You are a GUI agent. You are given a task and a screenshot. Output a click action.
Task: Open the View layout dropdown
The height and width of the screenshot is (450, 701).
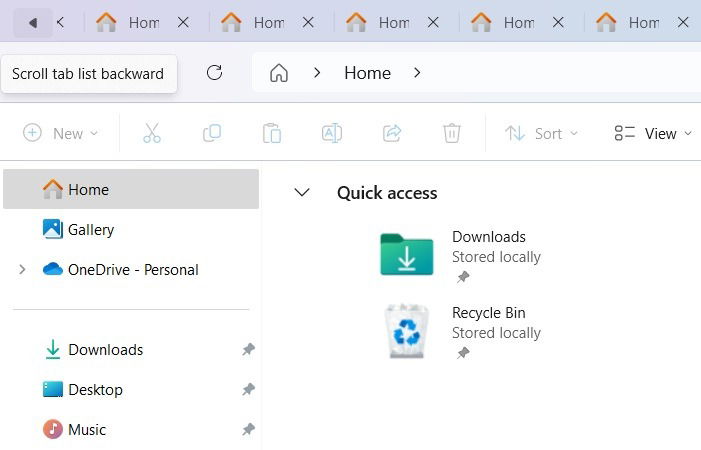653,133
